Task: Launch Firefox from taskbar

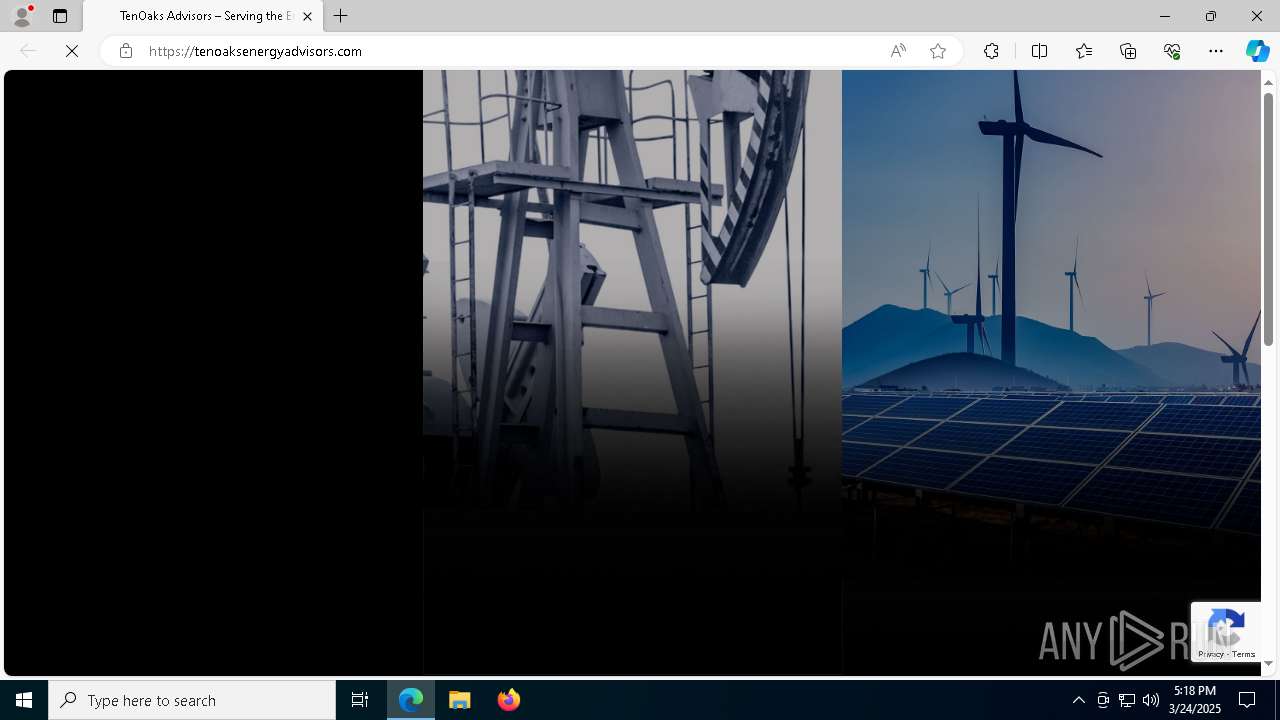Action: [508, 700]
